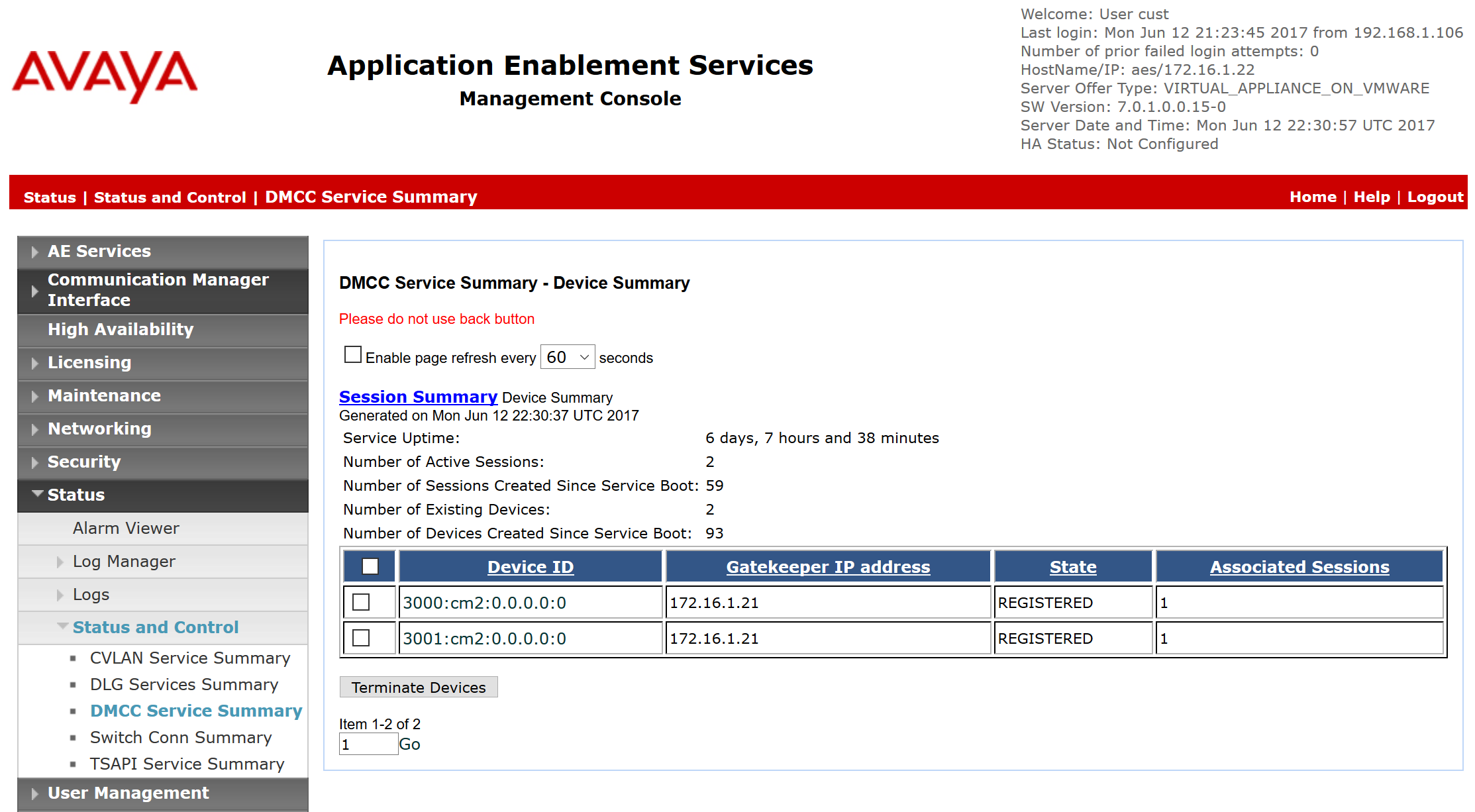The height and width of the screenshot is (812, 1475).
Task: Expand the AE Services menu
Action: [163, 252]
